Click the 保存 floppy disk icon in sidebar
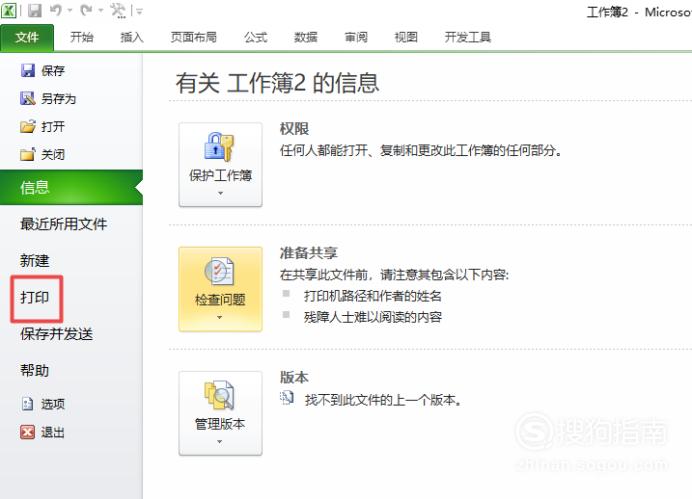 point(27,70)
